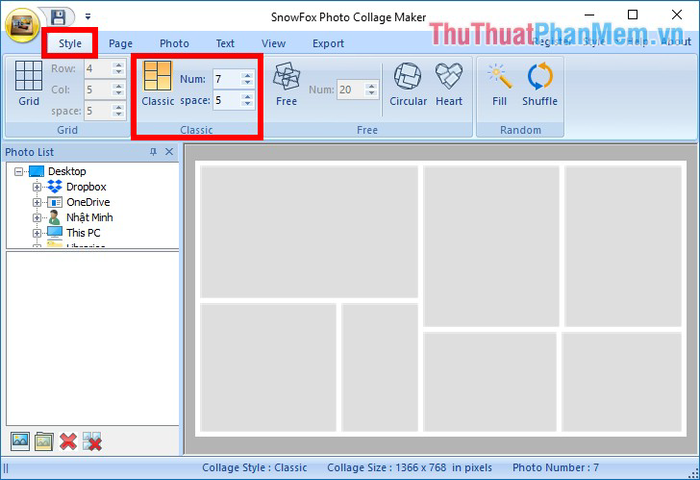Screen dimensions: 700x480
Task: Increase the Classic space value
Action: pos(247,96)
